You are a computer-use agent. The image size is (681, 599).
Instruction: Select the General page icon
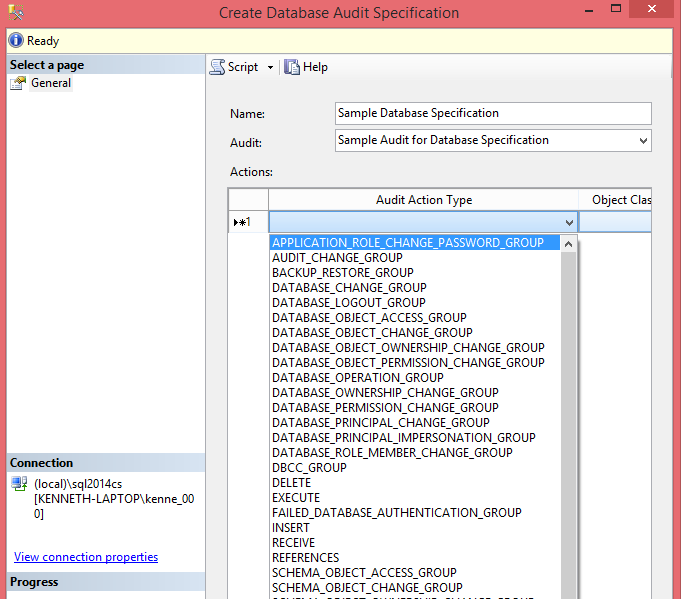18,83
